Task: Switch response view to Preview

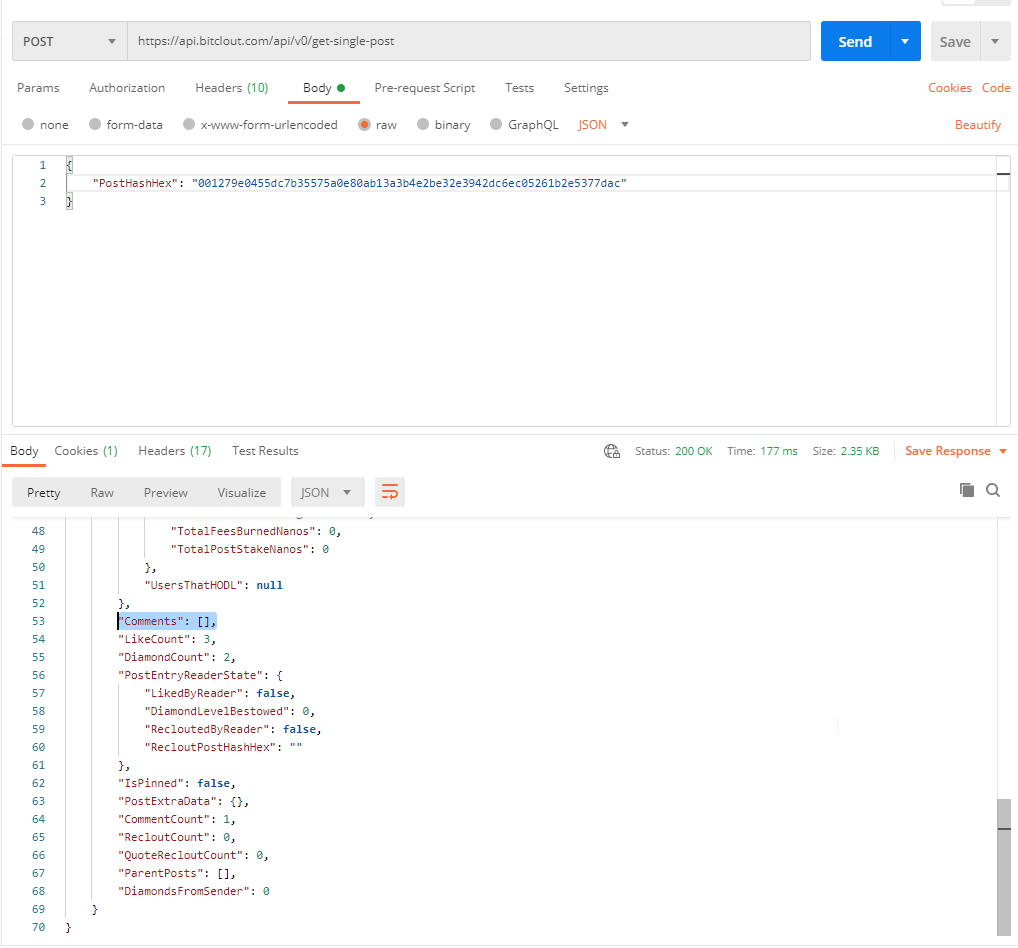Action: coord(165,492)
